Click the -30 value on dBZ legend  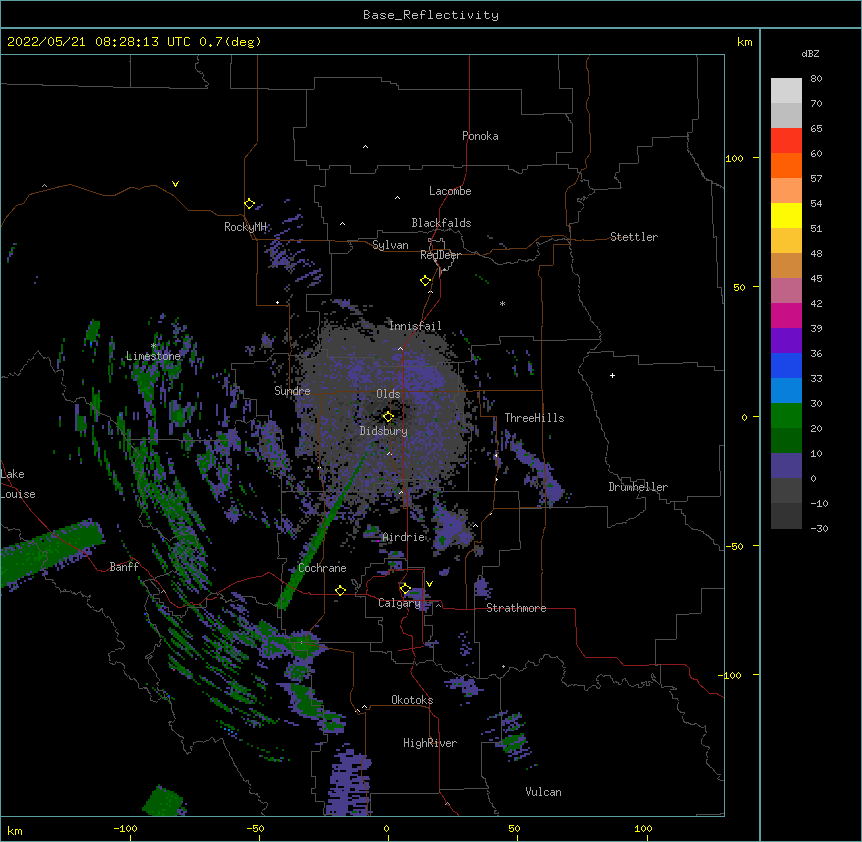point(819,528)
